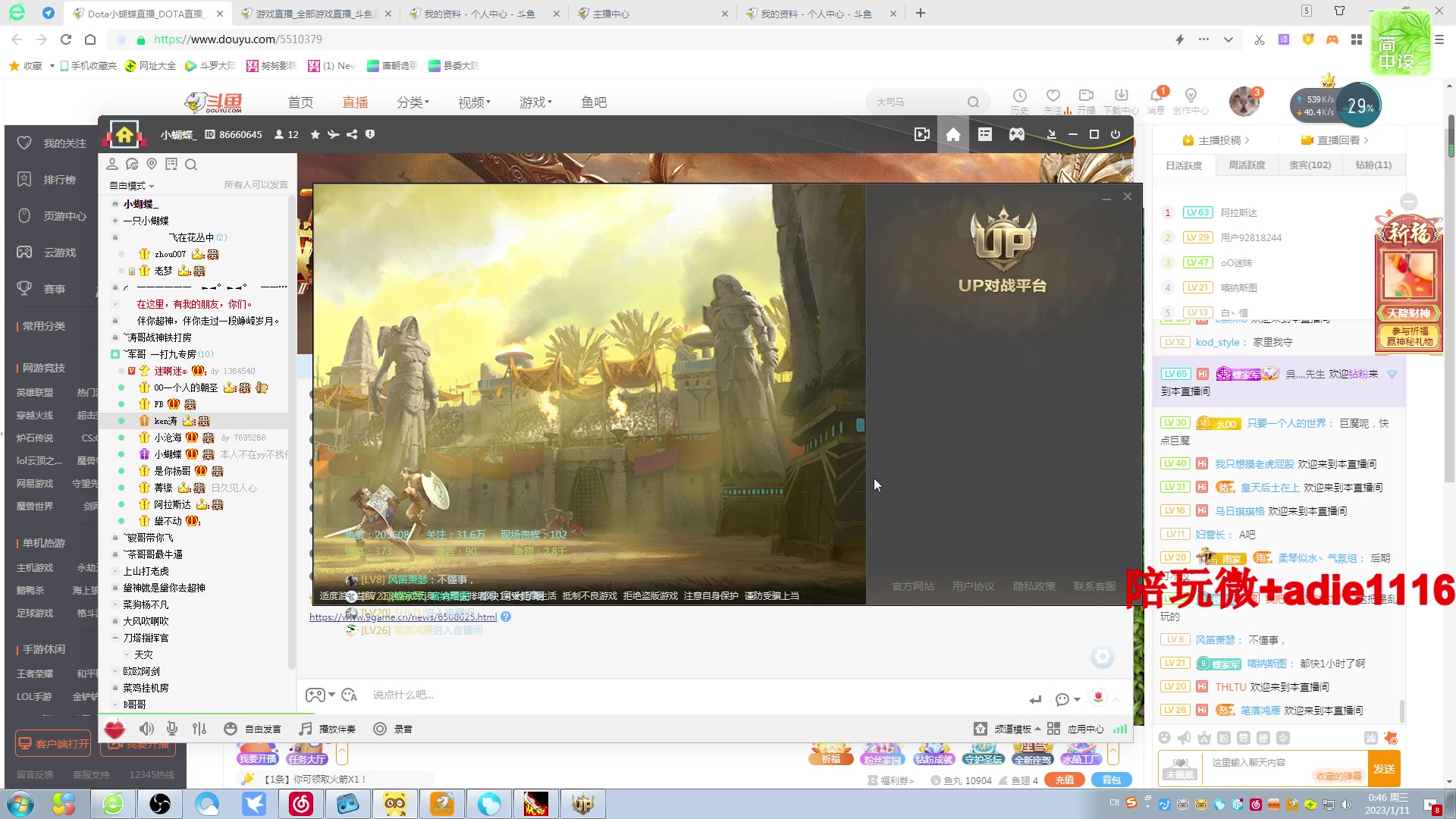
Task: Switch to the 钻粉(11) tab
Action: click(x=1373, y=165)
